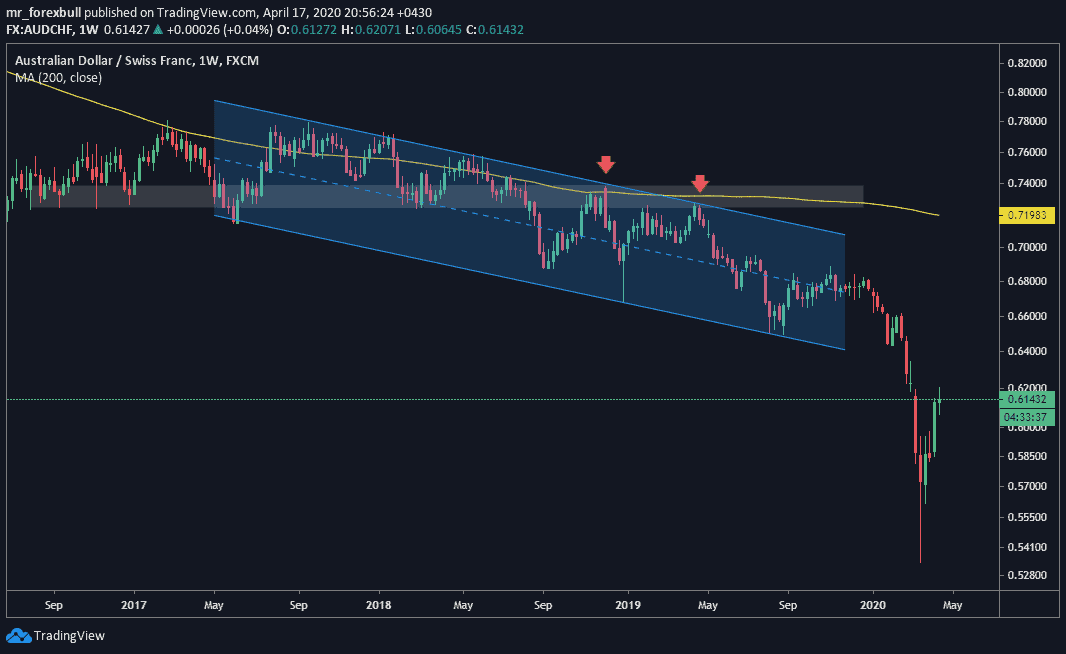
Task: Click the TradingView cloud logo icon
Action: click(18, 635)
